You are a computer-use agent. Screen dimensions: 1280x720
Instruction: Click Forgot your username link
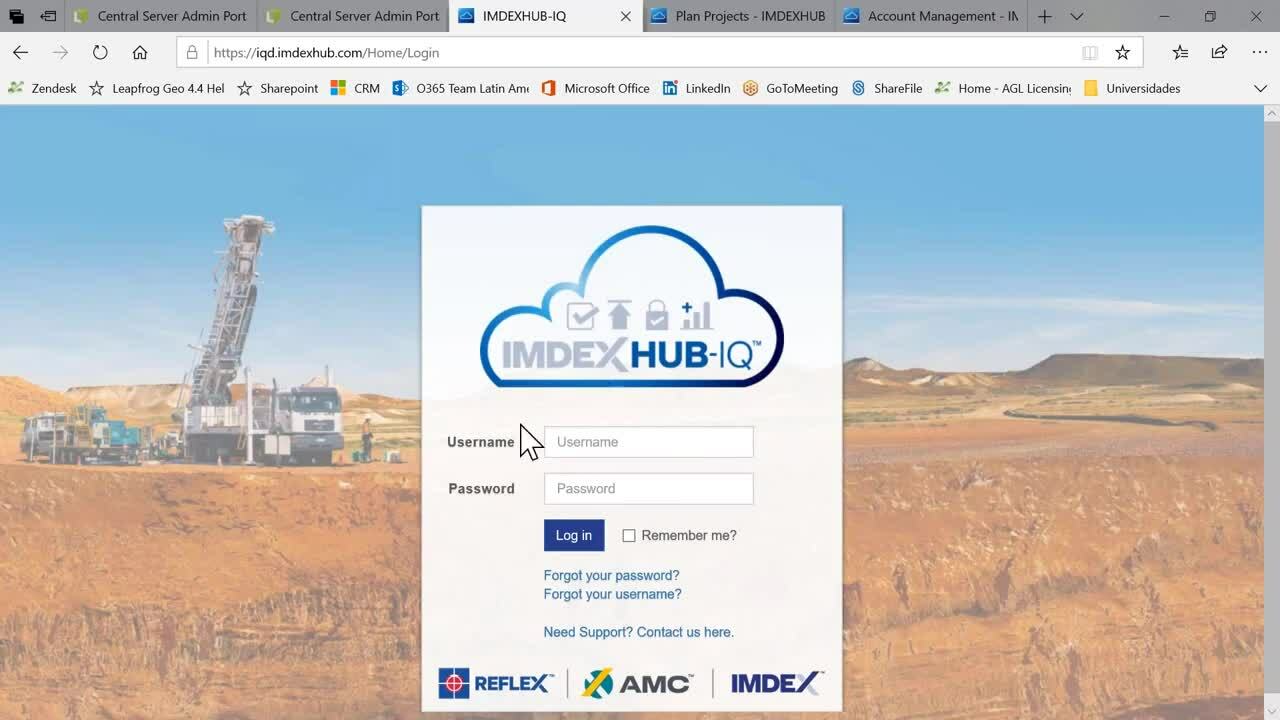pyautogui.click(x=612, y=594)
